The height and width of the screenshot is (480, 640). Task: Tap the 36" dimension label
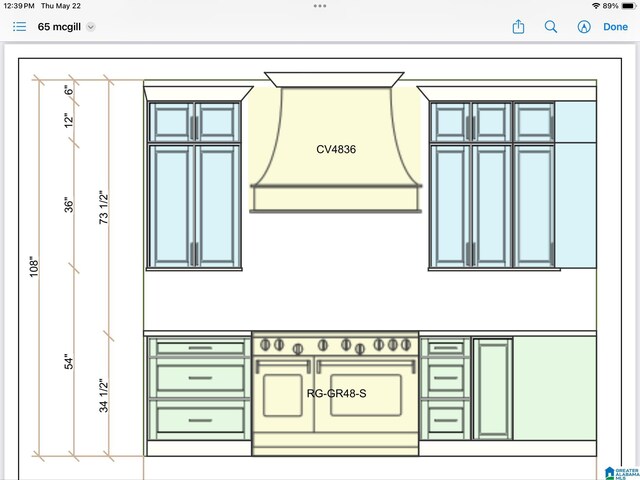click(x=69, y=205)
